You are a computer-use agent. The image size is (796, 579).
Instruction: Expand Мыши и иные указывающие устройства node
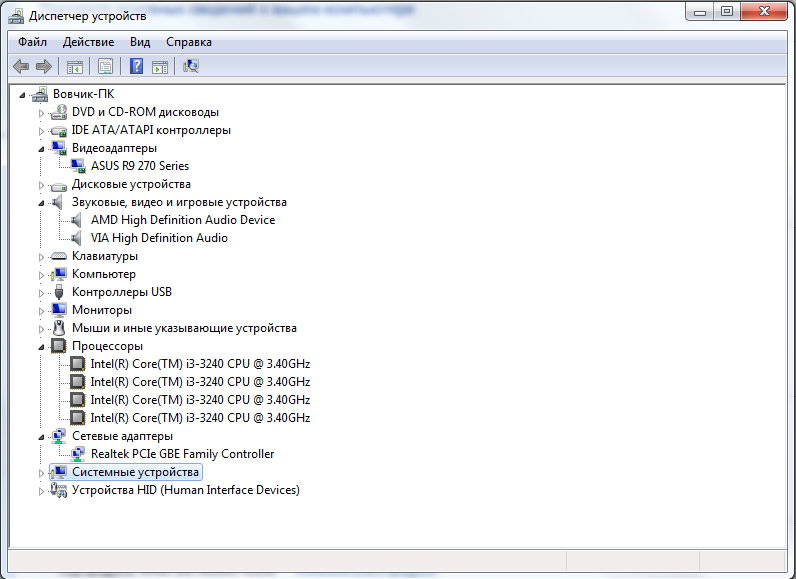[41, 329]
